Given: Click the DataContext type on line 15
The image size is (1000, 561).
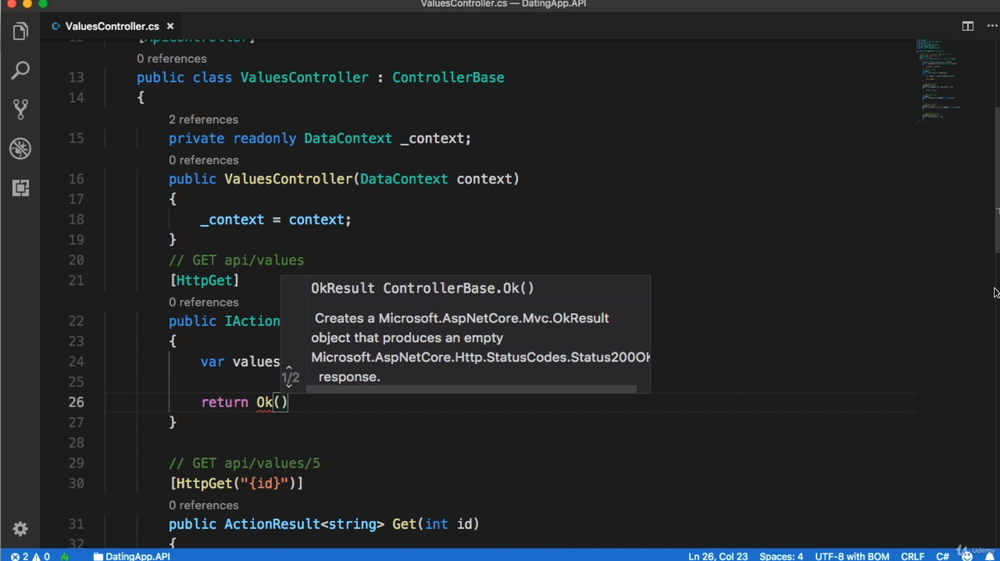Looking at the screenshot, I should pyautogui.click(x=348, y=138).
